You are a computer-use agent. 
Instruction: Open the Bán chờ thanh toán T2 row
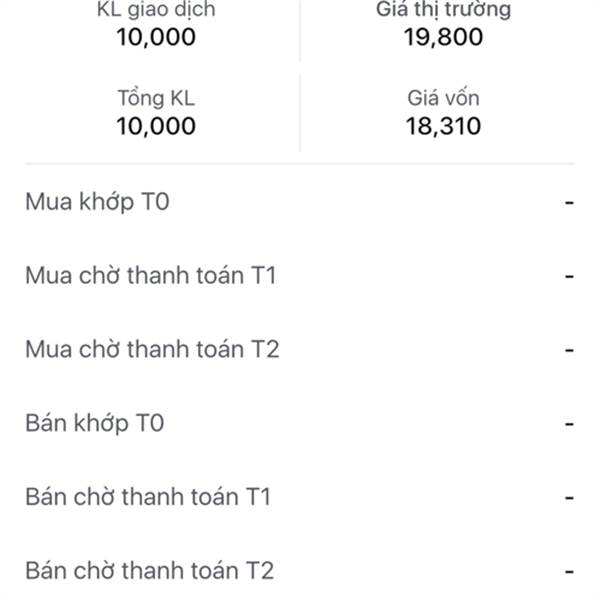(300, 571)
